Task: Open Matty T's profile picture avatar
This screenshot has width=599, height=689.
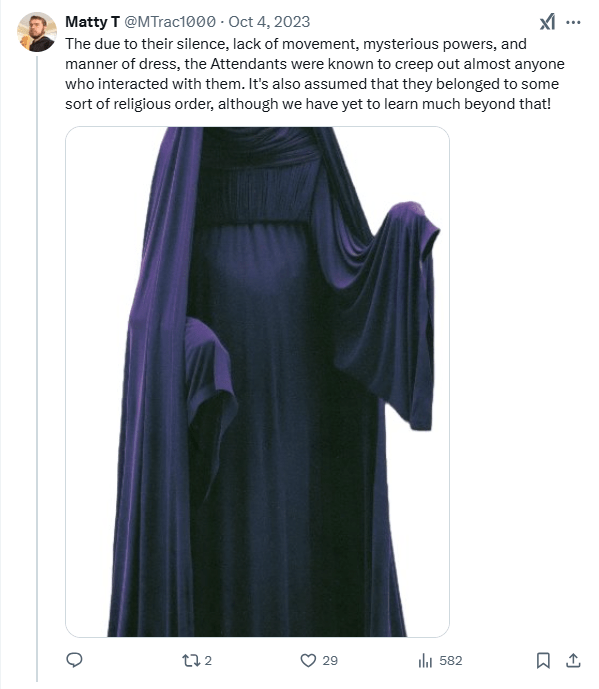Action: point(37,32)
